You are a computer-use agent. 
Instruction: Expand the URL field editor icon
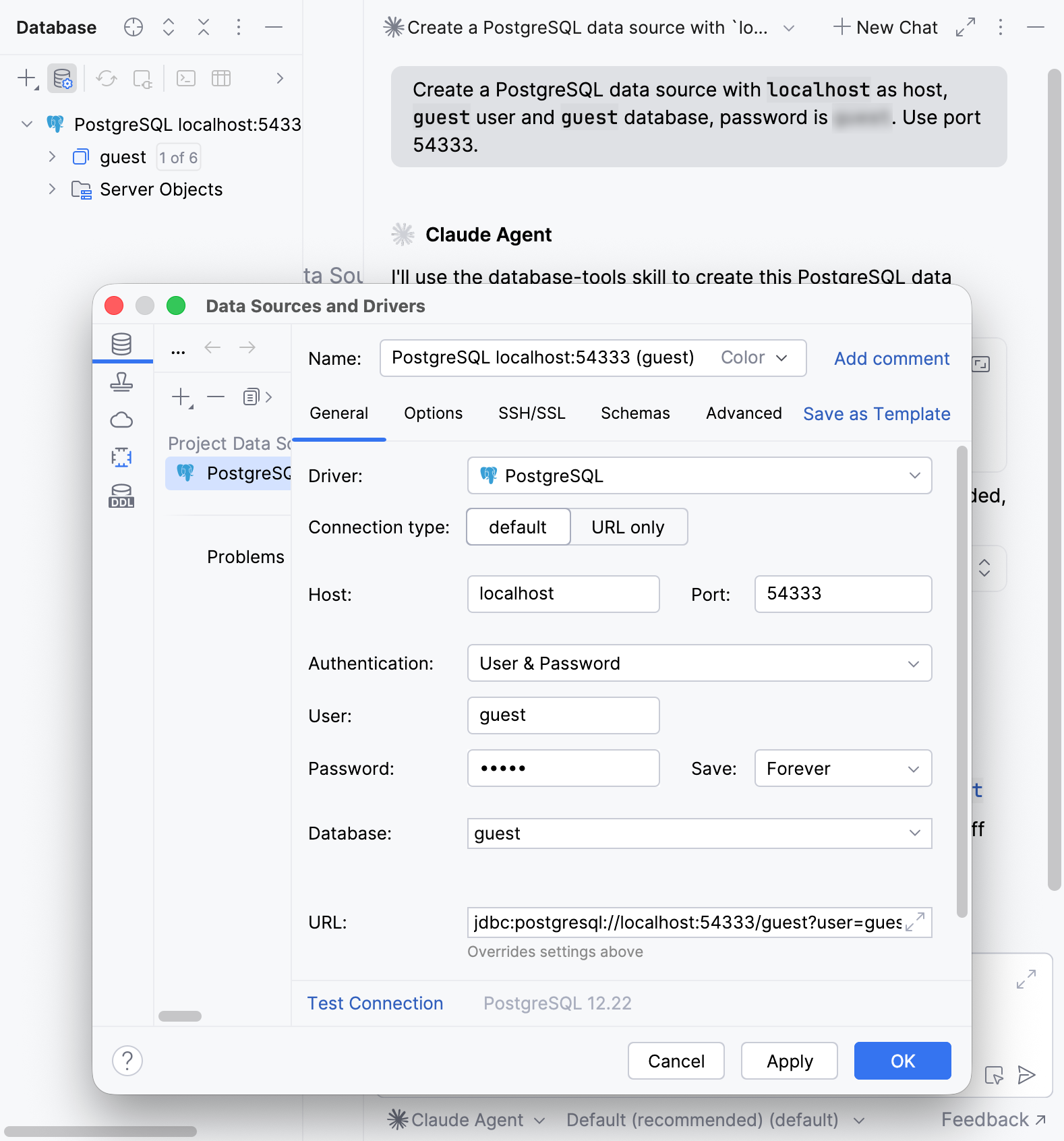pos(916,922)
